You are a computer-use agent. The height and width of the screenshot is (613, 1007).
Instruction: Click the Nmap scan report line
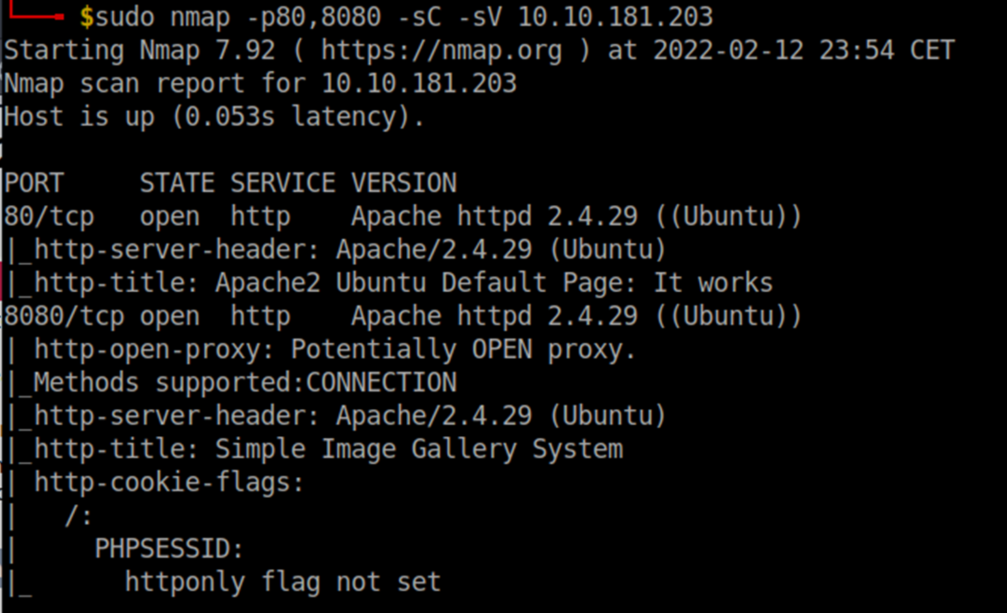(260, 83)
